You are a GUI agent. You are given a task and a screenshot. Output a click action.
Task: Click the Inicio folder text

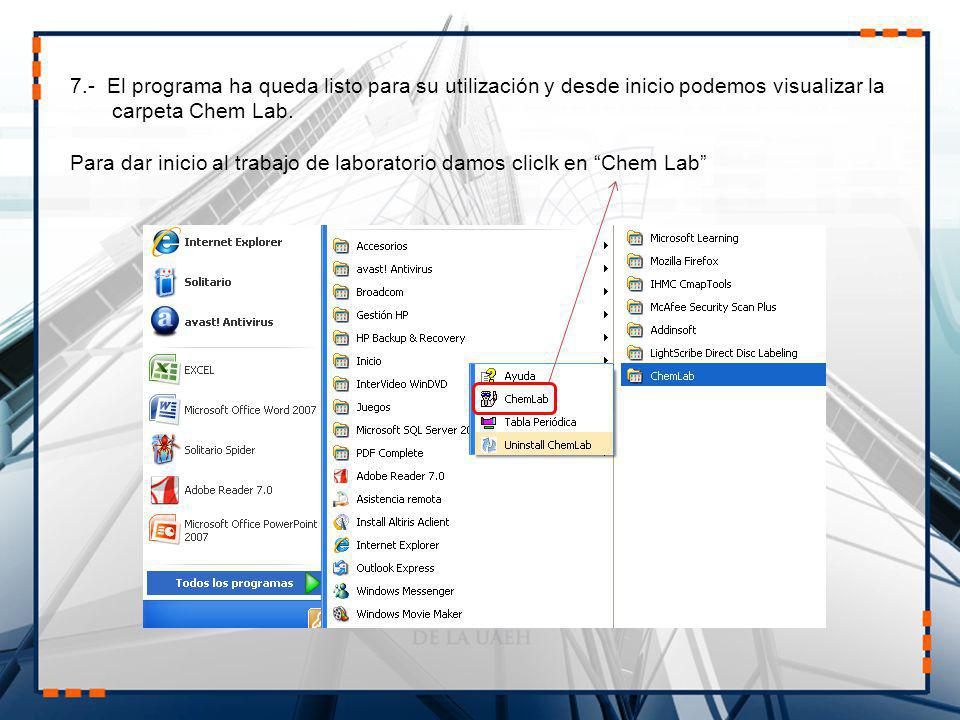pyautogui.click(x=369, y=361)
